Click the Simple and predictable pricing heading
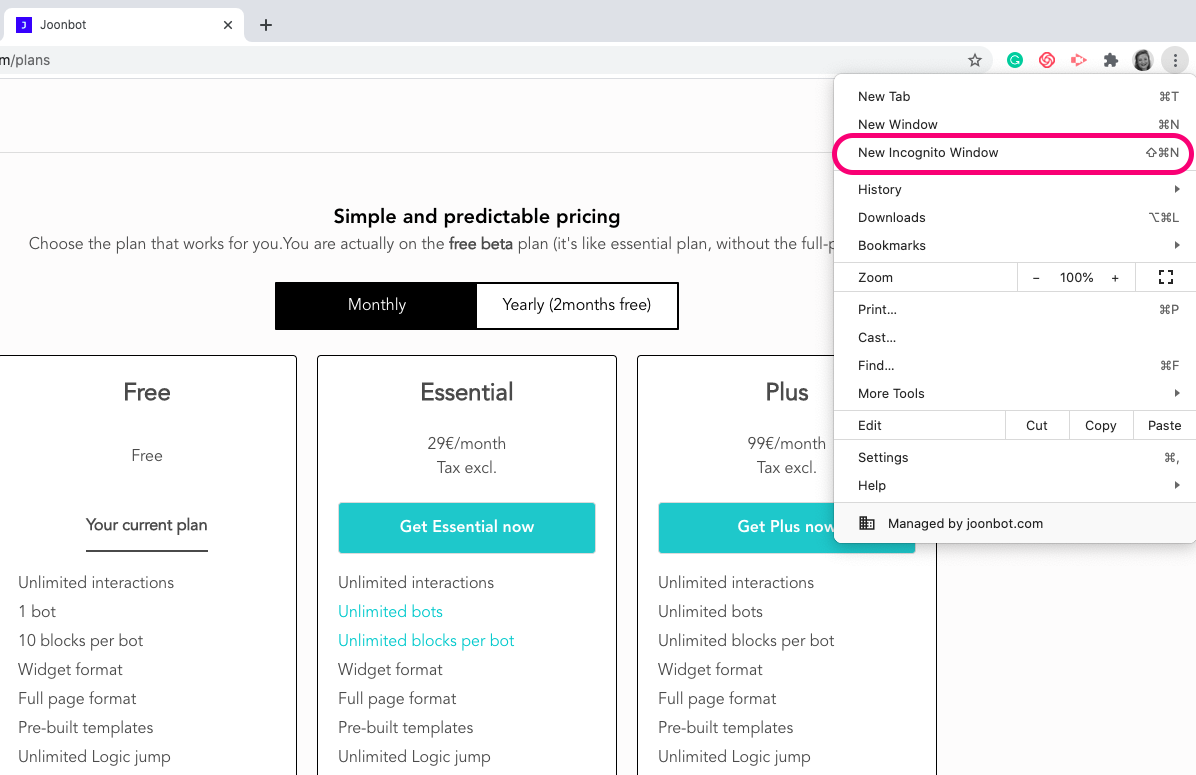Image resolution: width=1196 pixels, height=775 pixels. pos(477,217)
